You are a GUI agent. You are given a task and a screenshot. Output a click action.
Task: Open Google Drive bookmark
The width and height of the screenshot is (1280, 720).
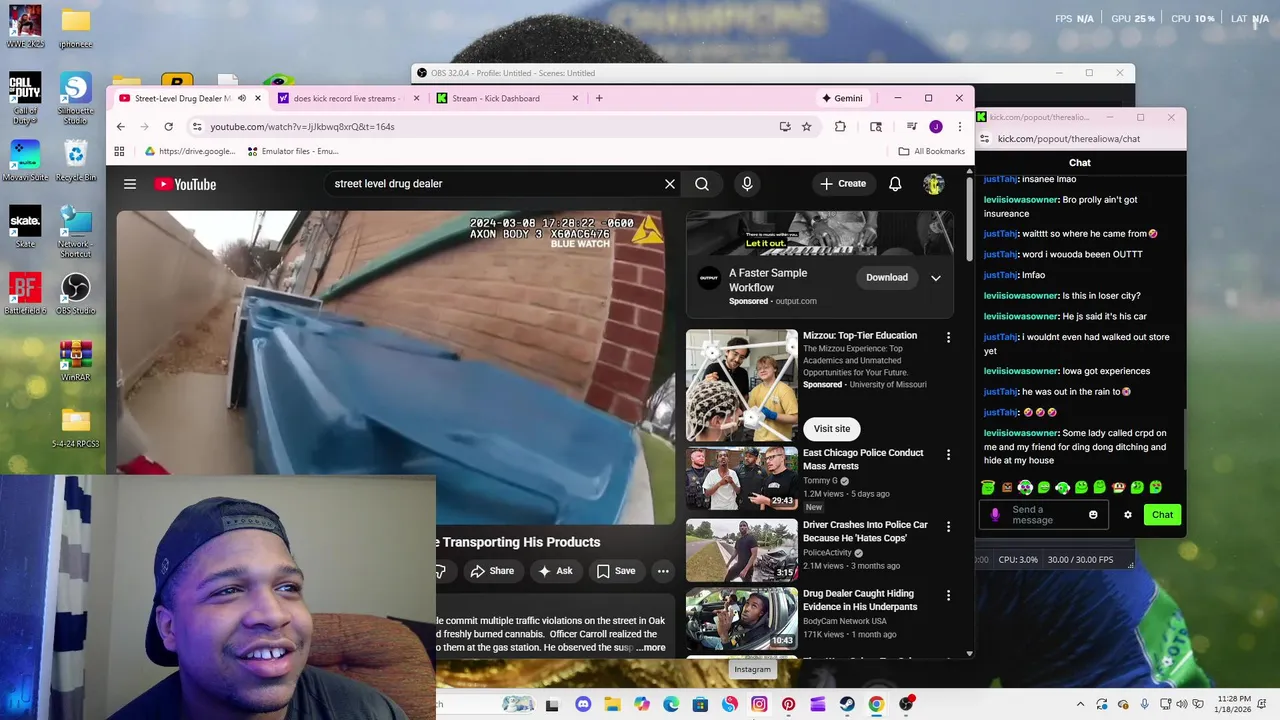tap(190, 151)
